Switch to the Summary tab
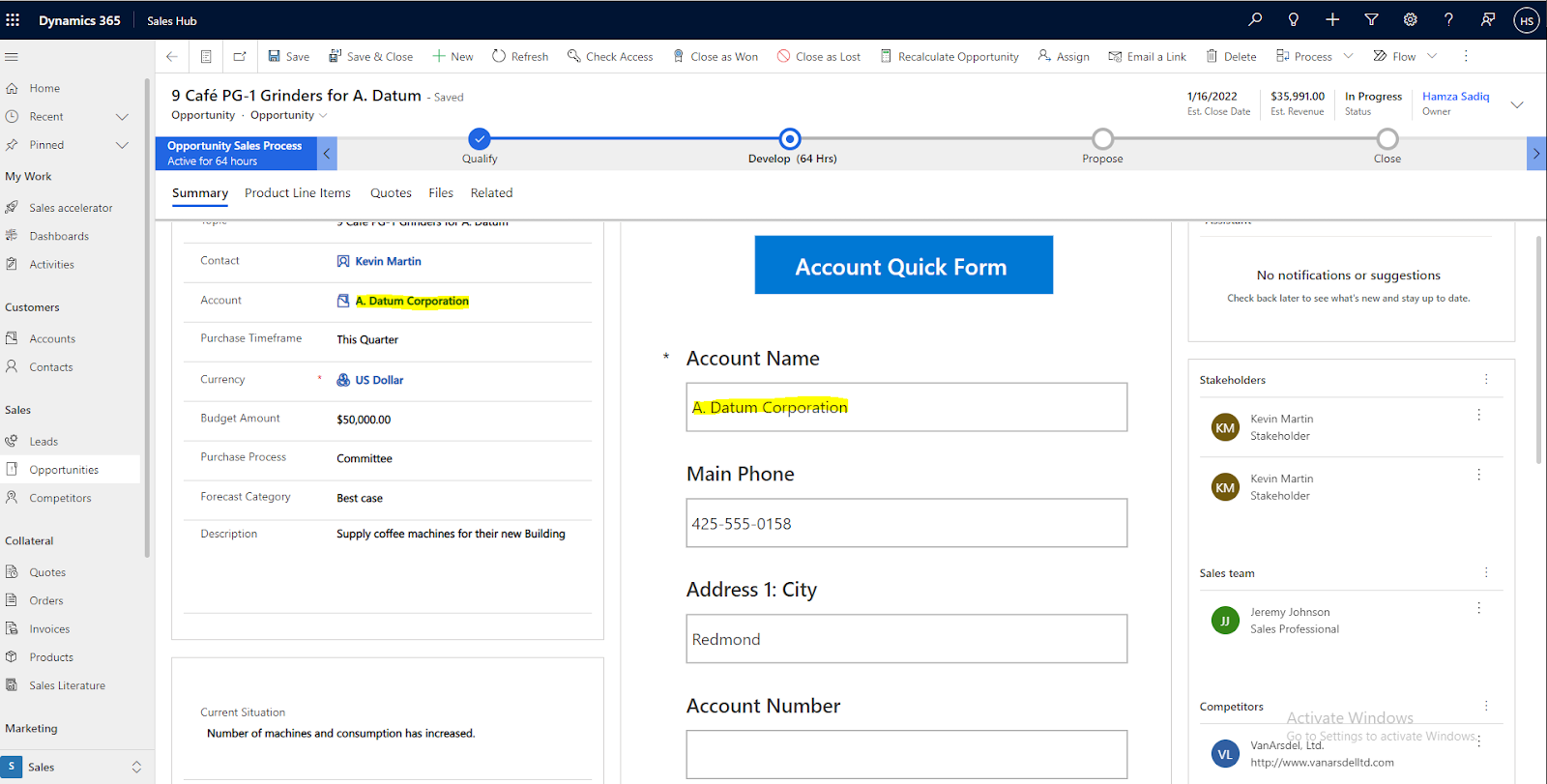The height and width of the screenshot is (784, 1547). point(200,193)
